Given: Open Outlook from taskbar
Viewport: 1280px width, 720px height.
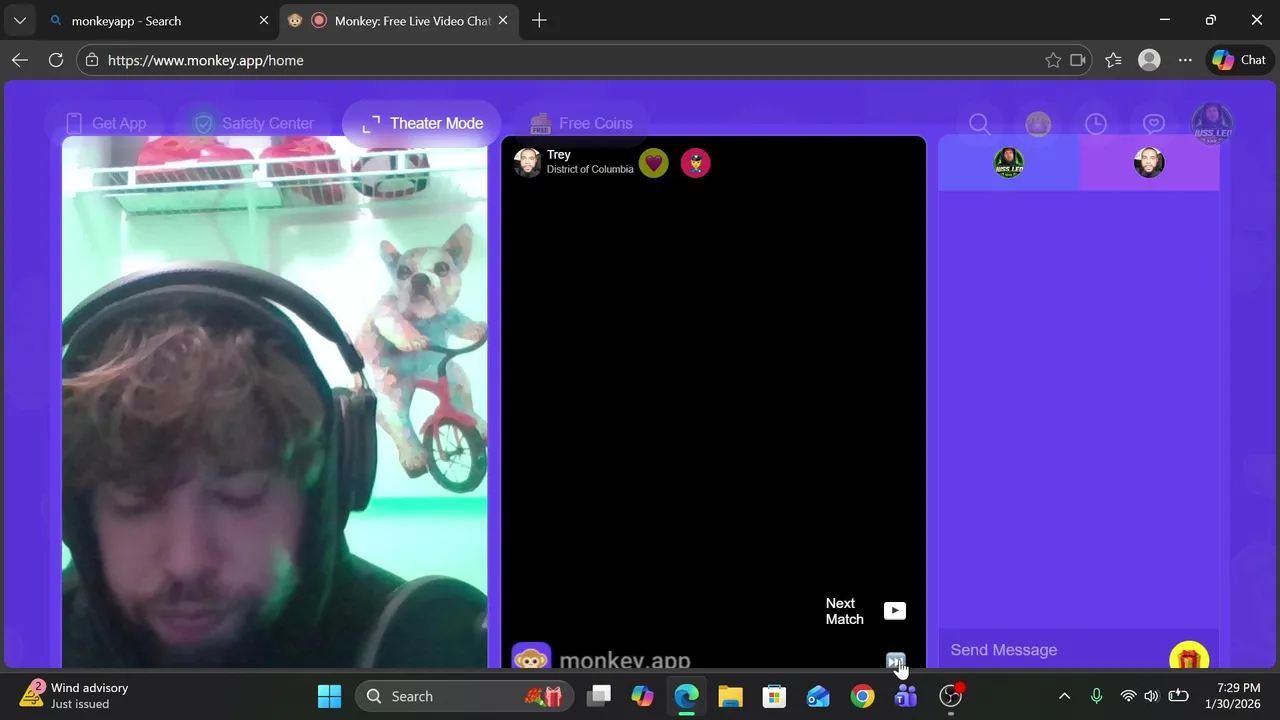Looking at the screenshot, I should pos(818,696).
